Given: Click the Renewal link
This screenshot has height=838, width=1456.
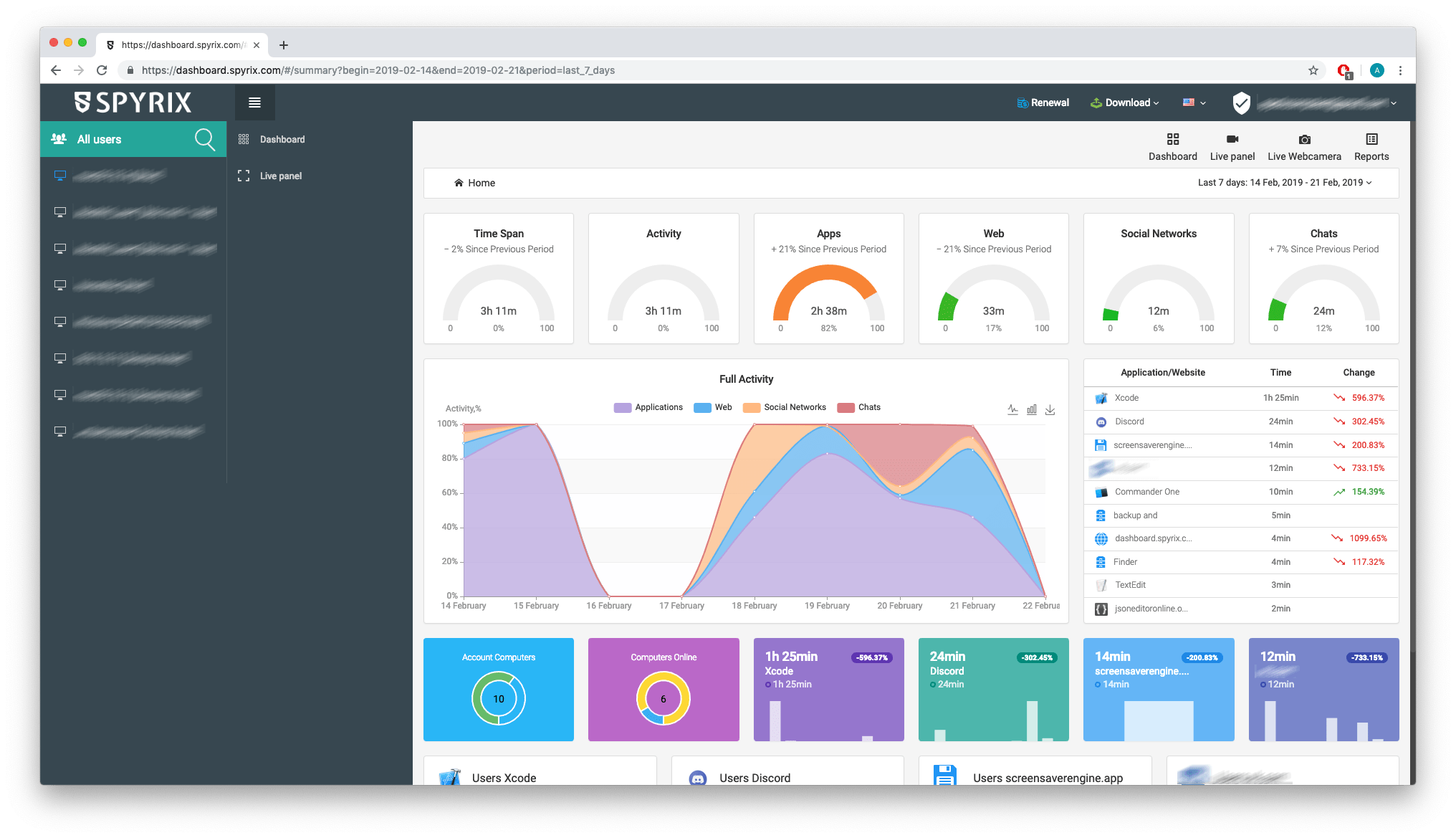Looking at the screenshot, I should (x=1043, y=103).
